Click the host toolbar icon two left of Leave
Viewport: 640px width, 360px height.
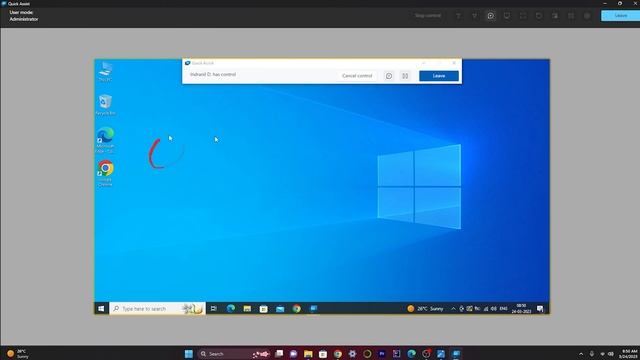pos(571,16)
